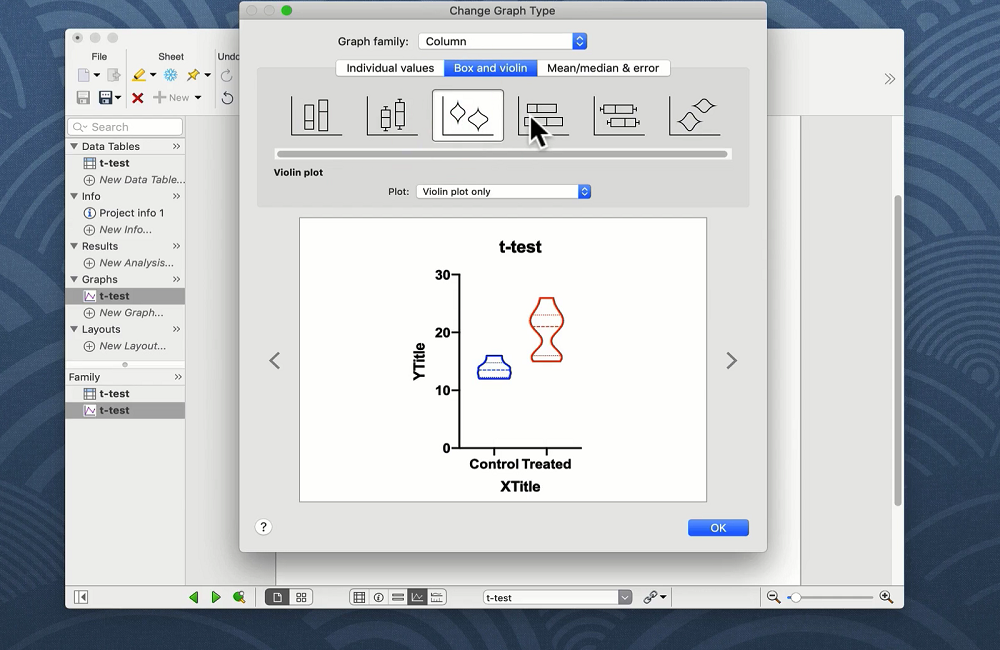1000x650 pixels.
Task: Open the pushpin dropdown arrow
Action: 208,75
